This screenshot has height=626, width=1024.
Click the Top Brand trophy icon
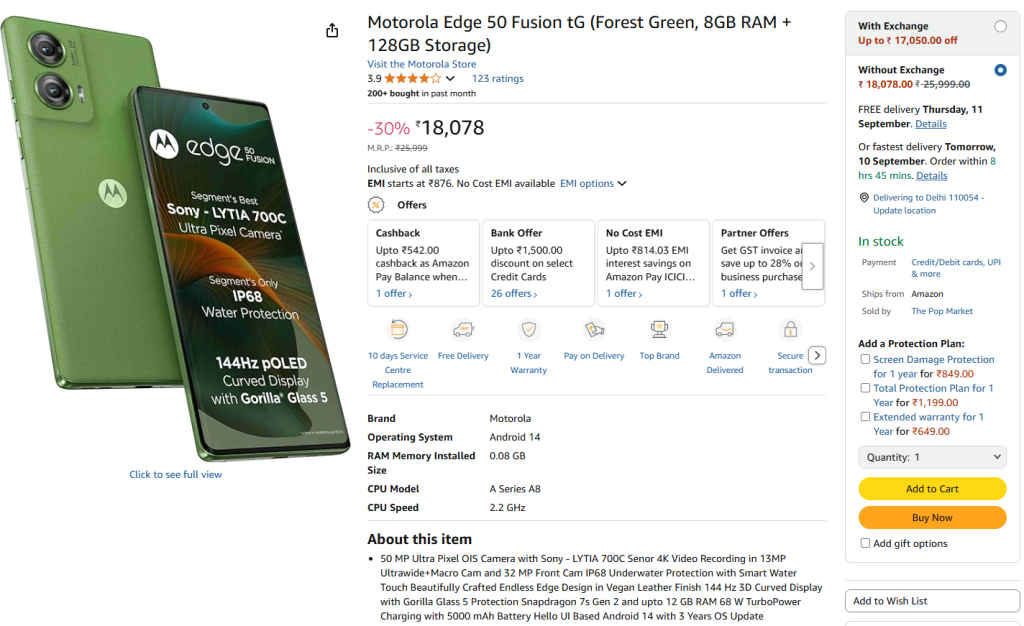[658, 328]
